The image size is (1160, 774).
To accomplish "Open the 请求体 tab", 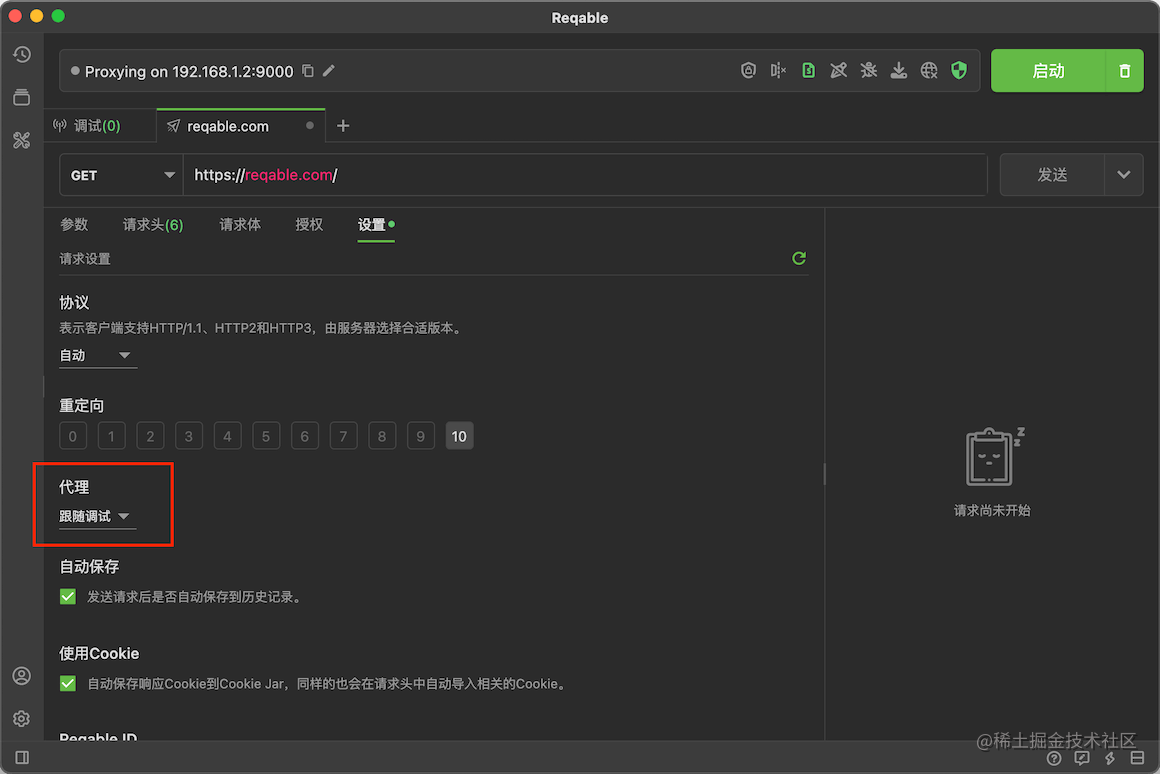I will pos(240,224).
